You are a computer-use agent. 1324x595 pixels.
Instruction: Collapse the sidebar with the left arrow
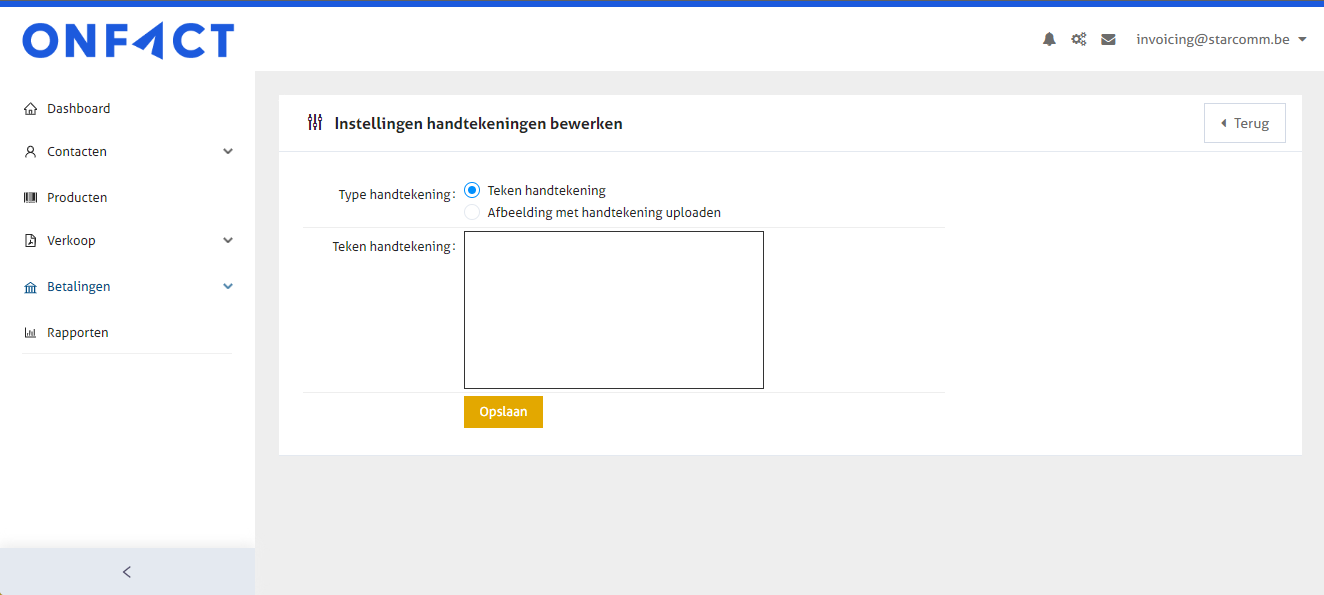pos(127,572)
